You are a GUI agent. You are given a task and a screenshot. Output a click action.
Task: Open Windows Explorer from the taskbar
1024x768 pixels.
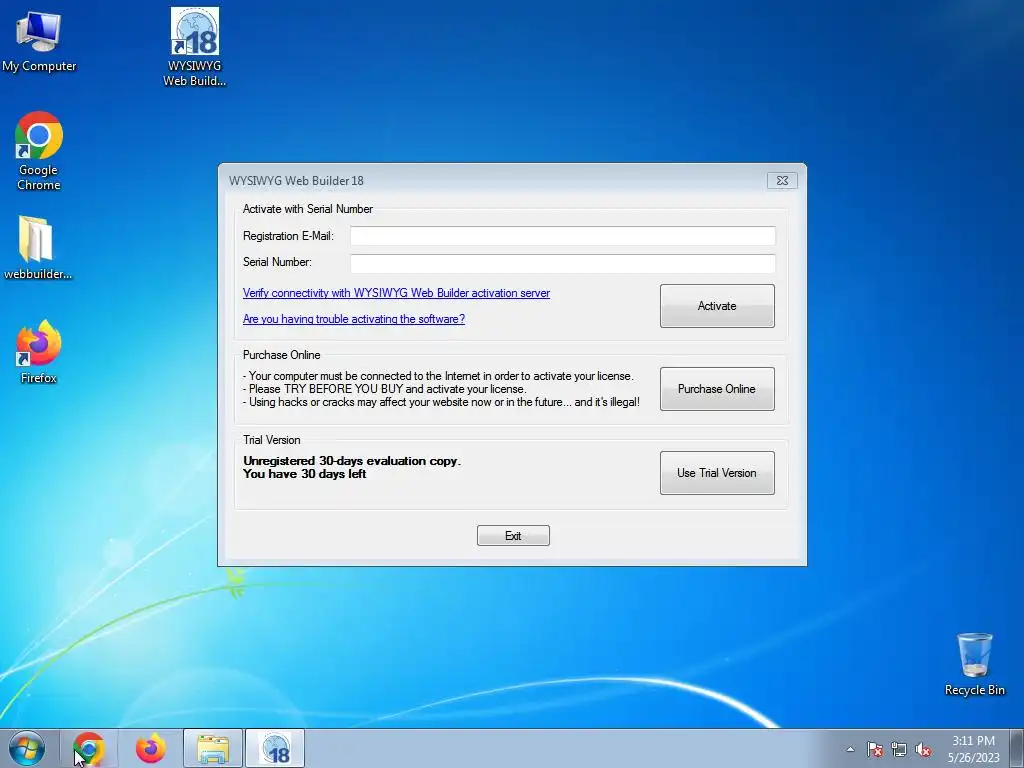click(x=213, y=748)
